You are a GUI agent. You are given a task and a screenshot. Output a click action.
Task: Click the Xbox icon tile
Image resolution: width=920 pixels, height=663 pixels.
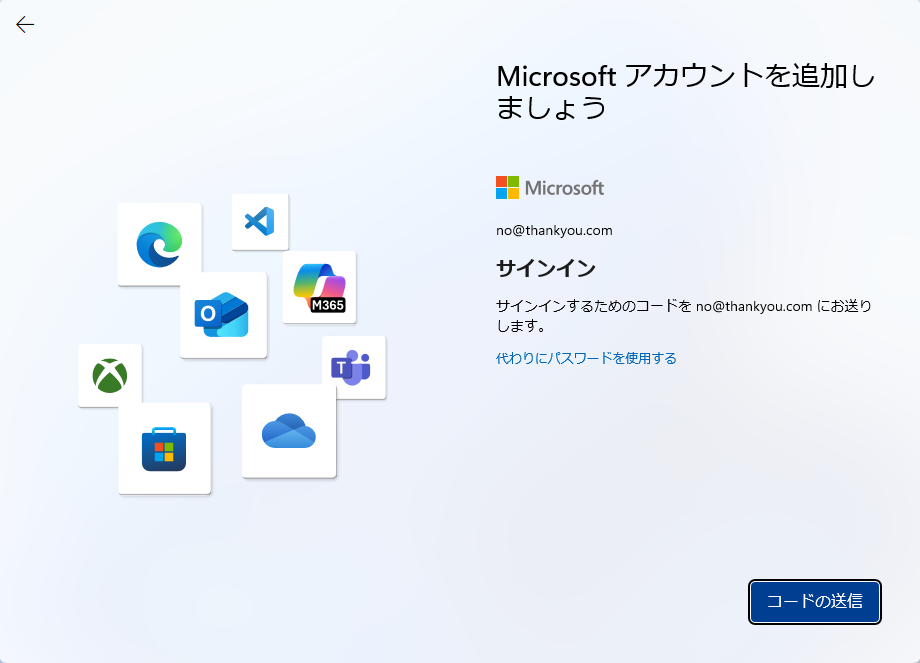coord(110,376)
